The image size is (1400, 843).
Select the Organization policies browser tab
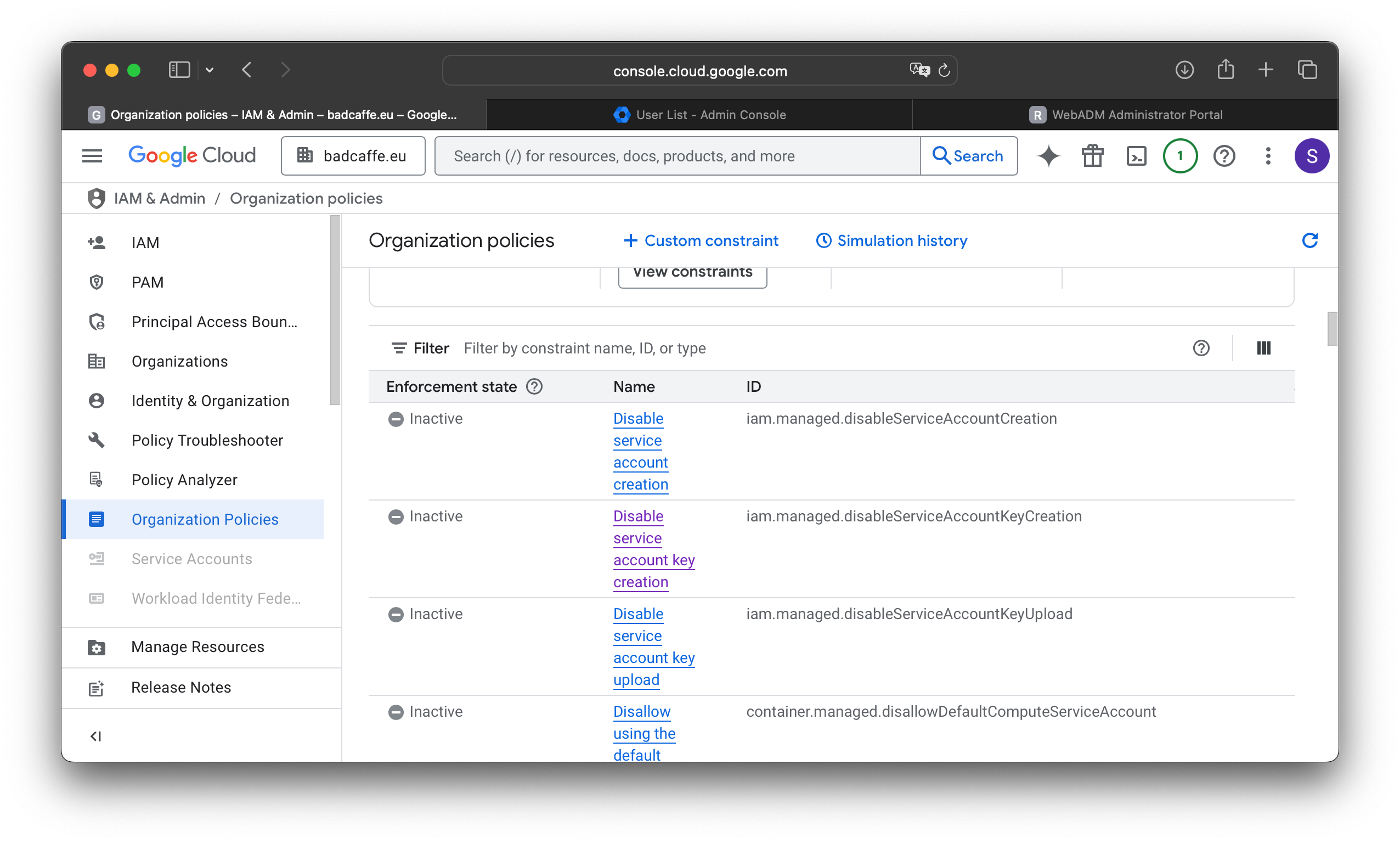pos(274,115)
